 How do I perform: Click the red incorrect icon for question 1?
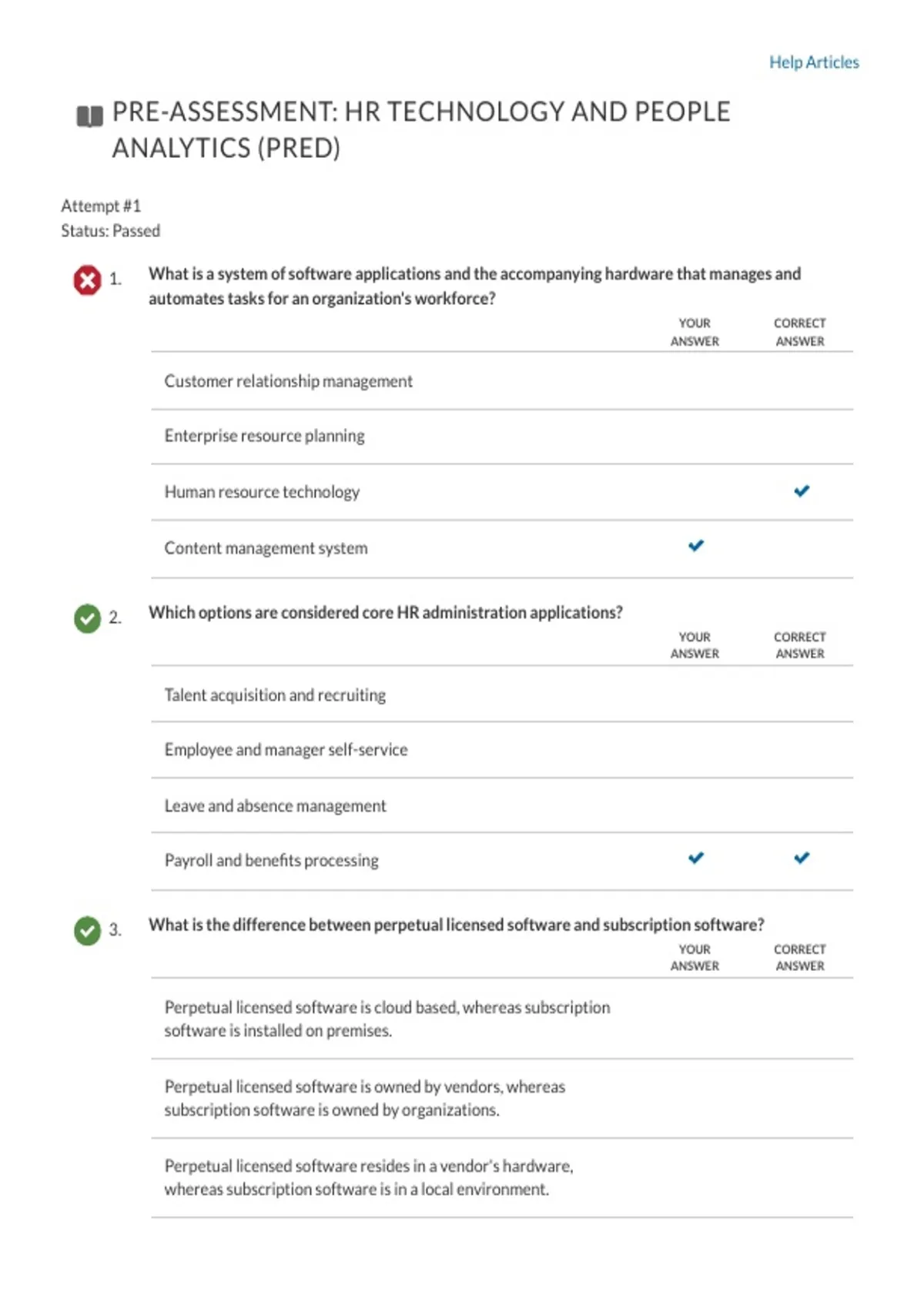click(x=88, y=280)
